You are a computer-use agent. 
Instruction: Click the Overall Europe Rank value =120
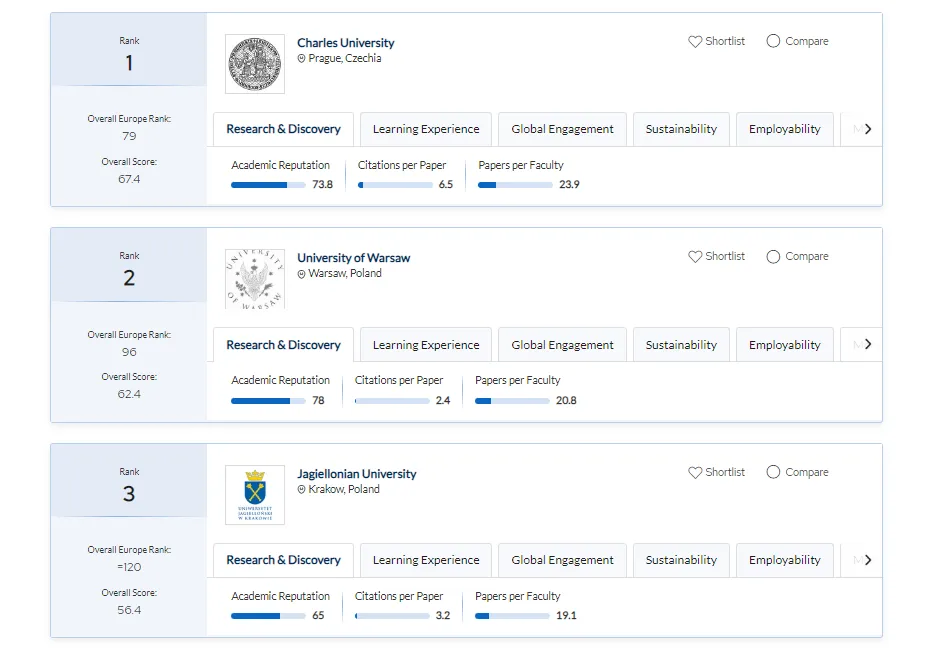129,567
